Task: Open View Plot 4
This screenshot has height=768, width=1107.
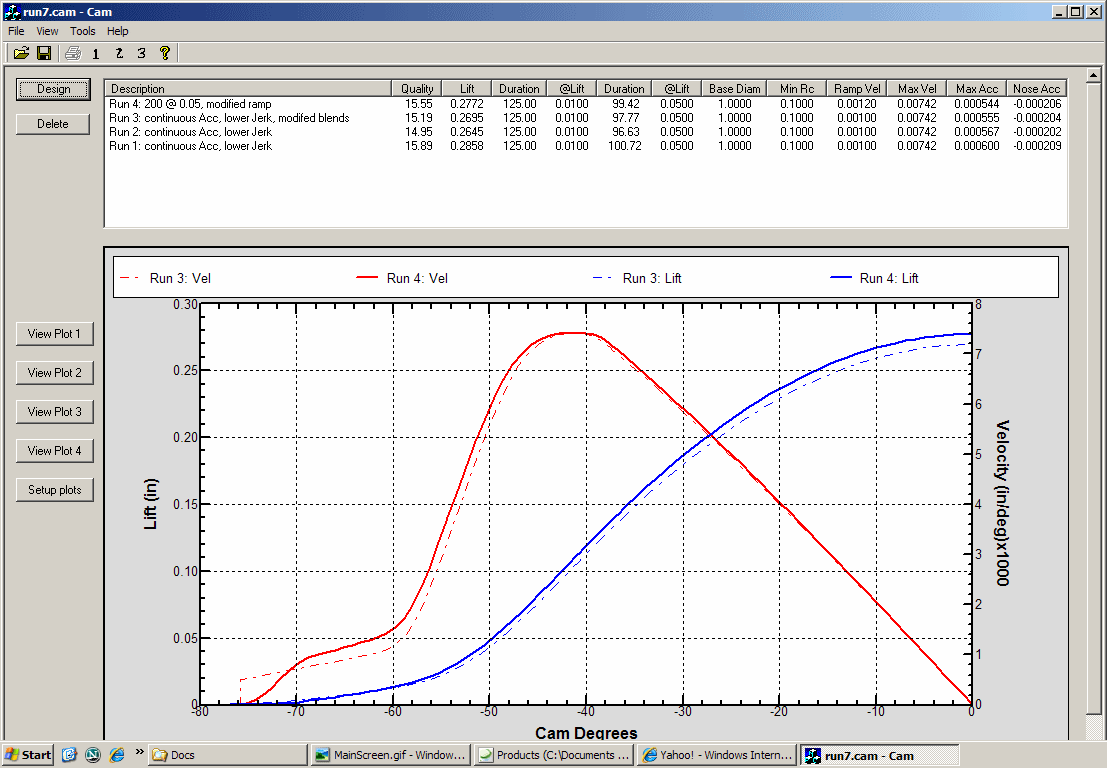Action: 54,450
